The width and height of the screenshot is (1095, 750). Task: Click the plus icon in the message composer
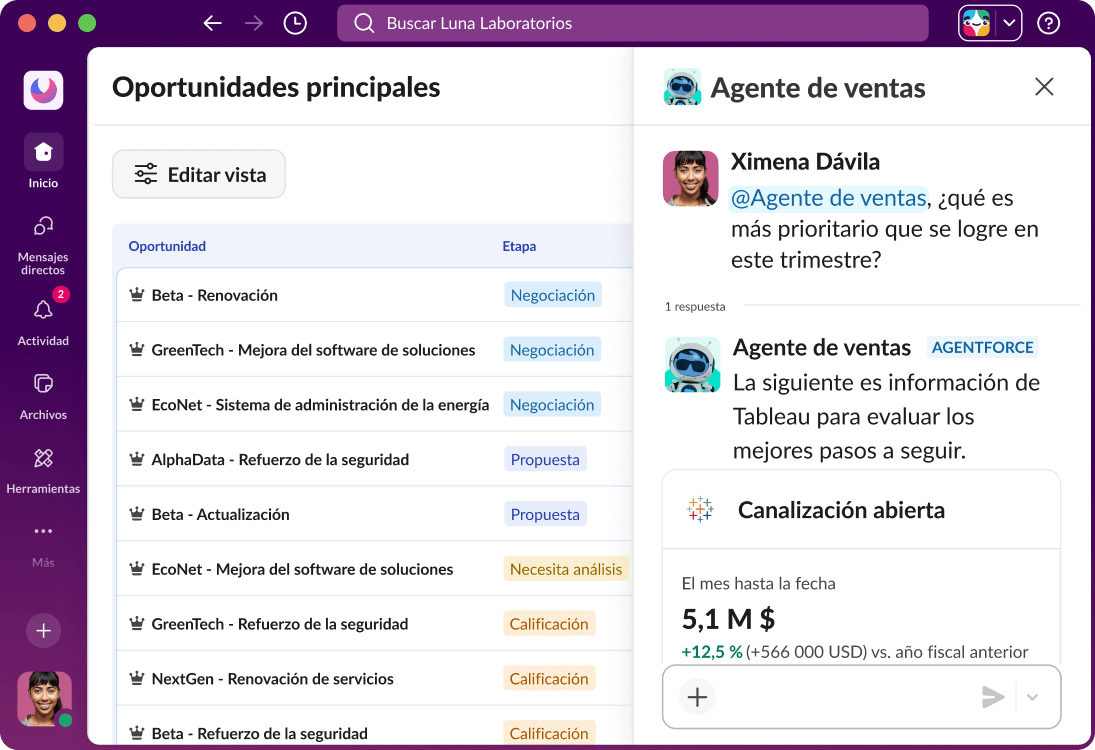tap(697, 697)
